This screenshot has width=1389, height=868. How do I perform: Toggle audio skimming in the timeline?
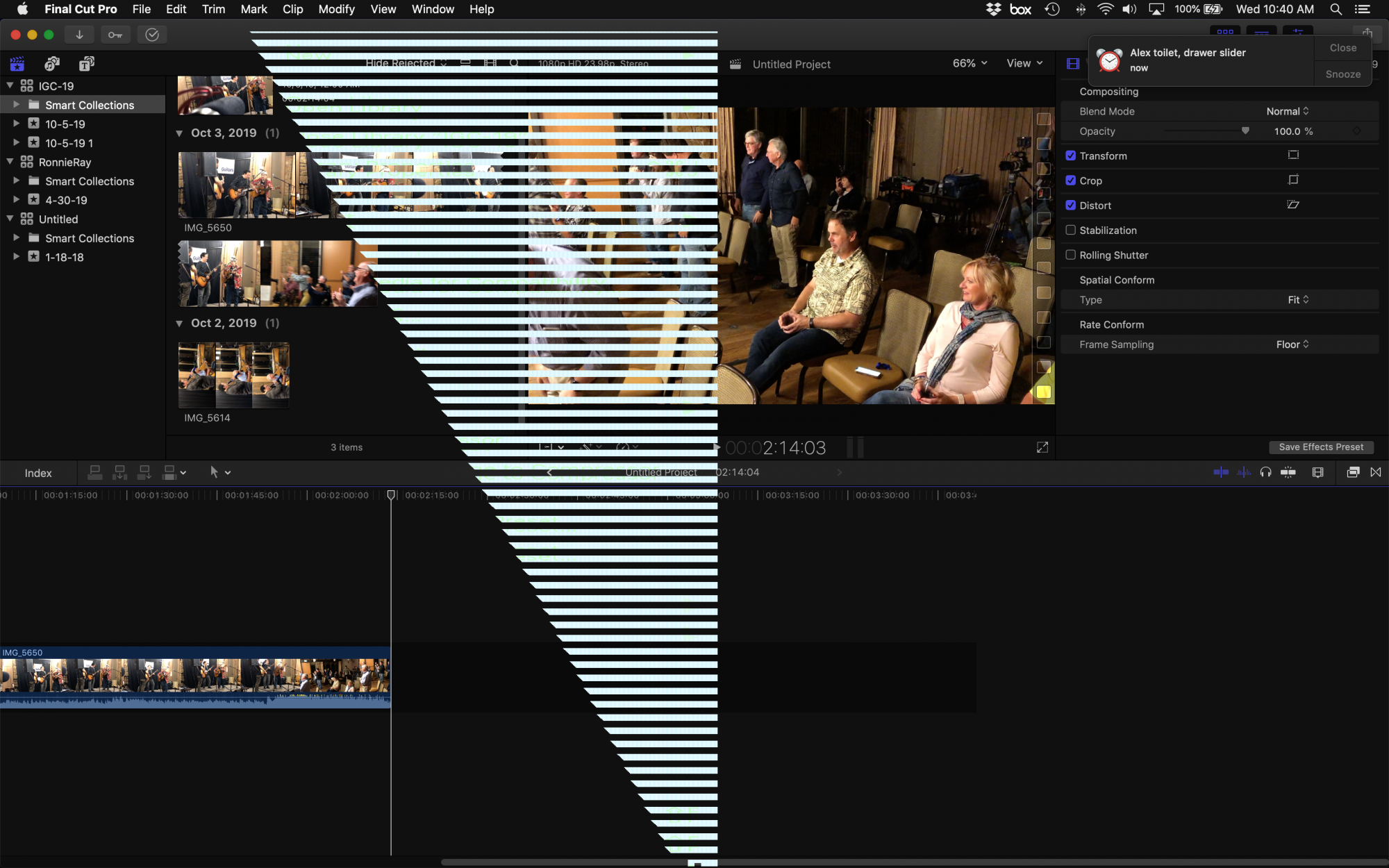[1244, 472]
